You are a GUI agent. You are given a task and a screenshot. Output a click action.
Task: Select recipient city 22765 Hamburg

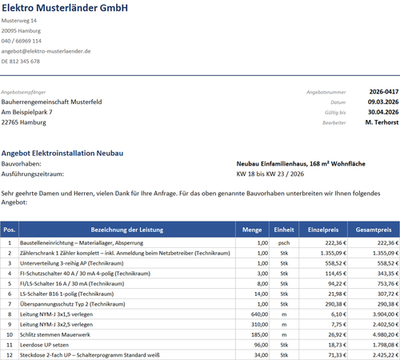(24, 122)
